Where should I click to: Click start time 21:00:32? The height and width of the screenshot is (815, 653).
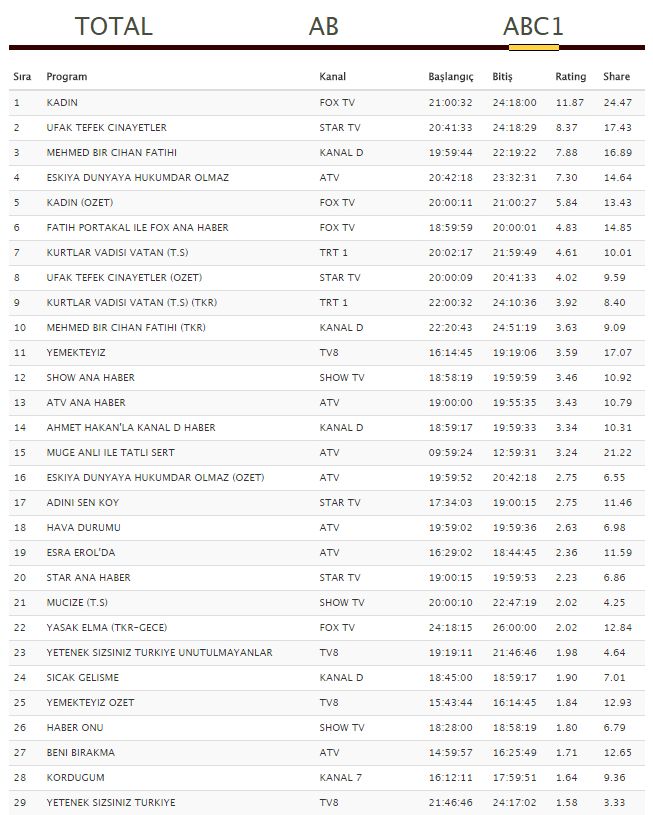click(451, 102)
